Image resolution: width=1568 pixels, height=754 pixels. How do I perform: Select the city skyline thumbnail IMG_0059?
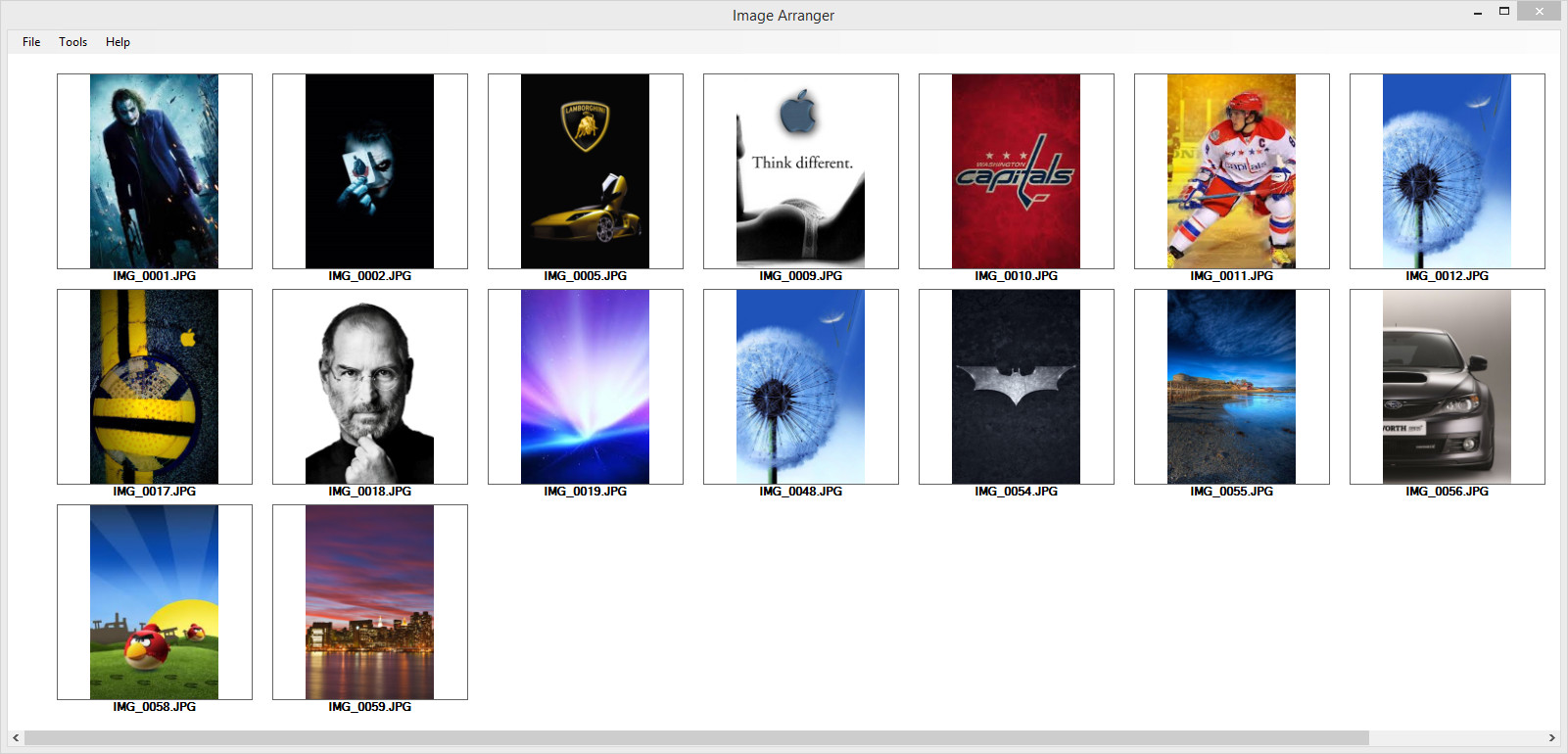pos(370,602)
